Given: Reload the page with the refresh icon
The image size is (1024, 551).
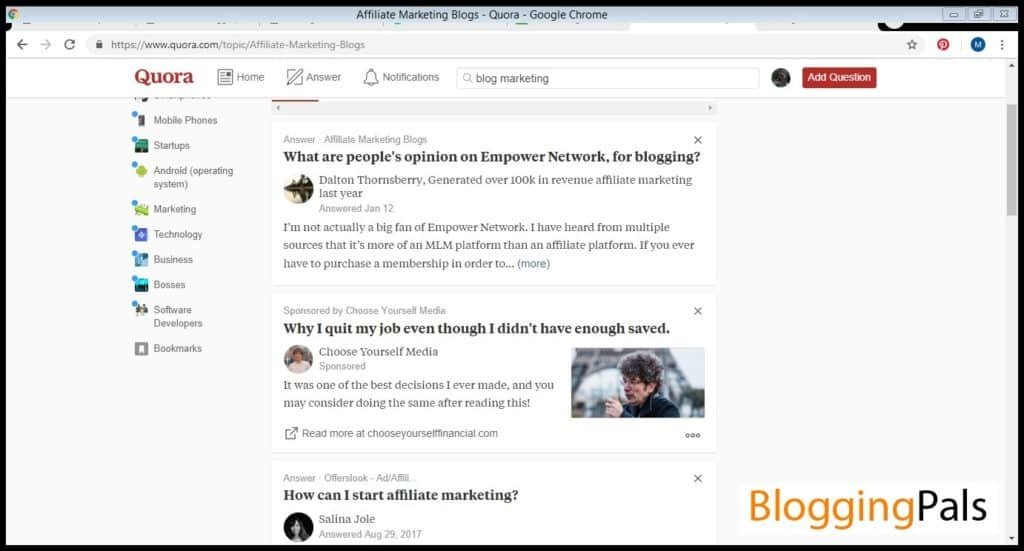Looking at the screenshot, I should pos(69,44).
